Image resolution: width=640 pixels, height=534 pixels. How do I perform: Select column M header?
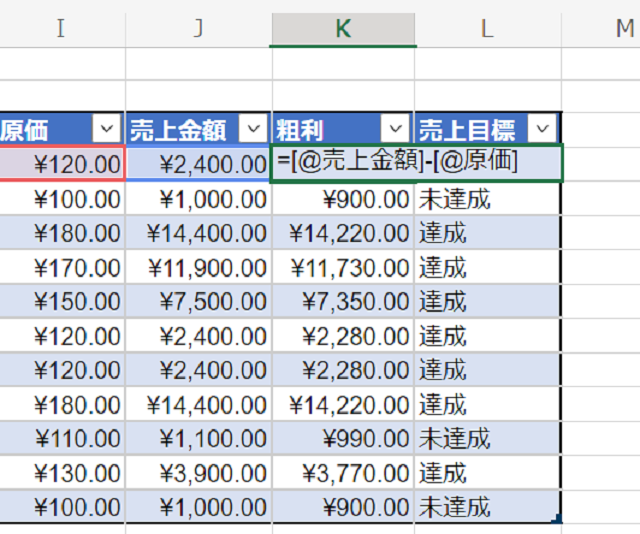click(x=622, y=29)
